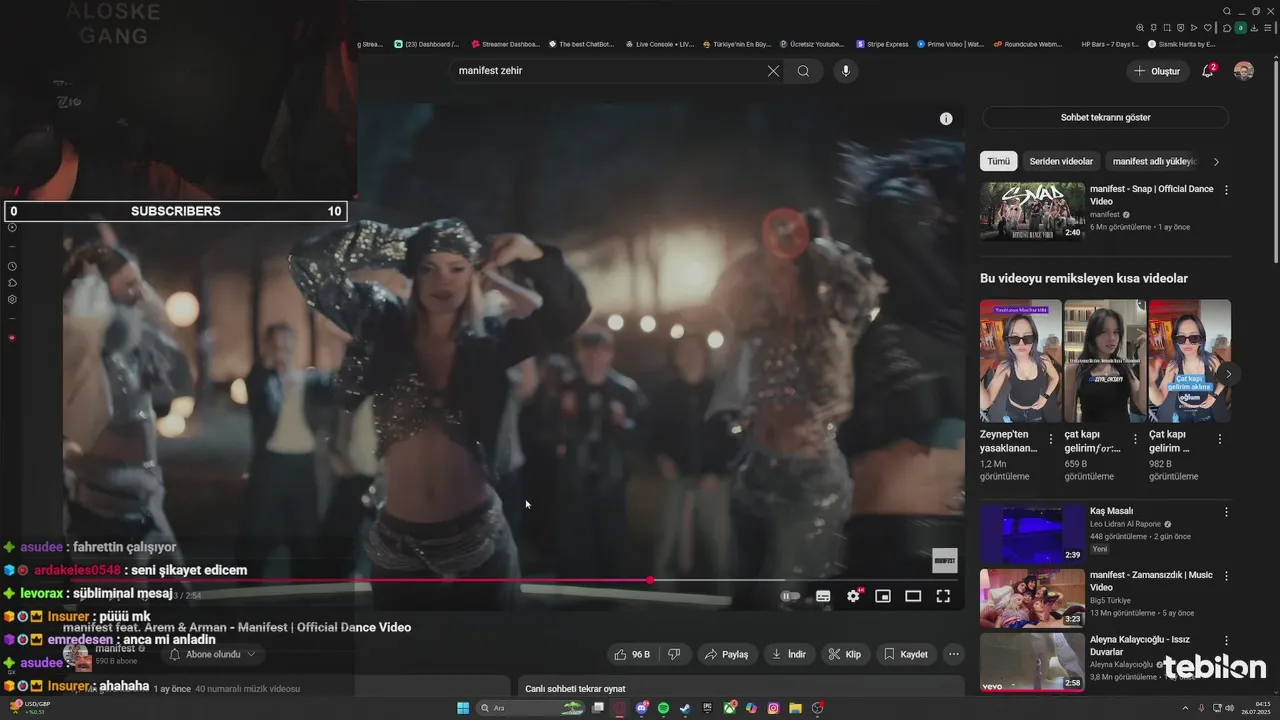
Task: Toggle autoplay switch in the player
Action: (789, 596)
